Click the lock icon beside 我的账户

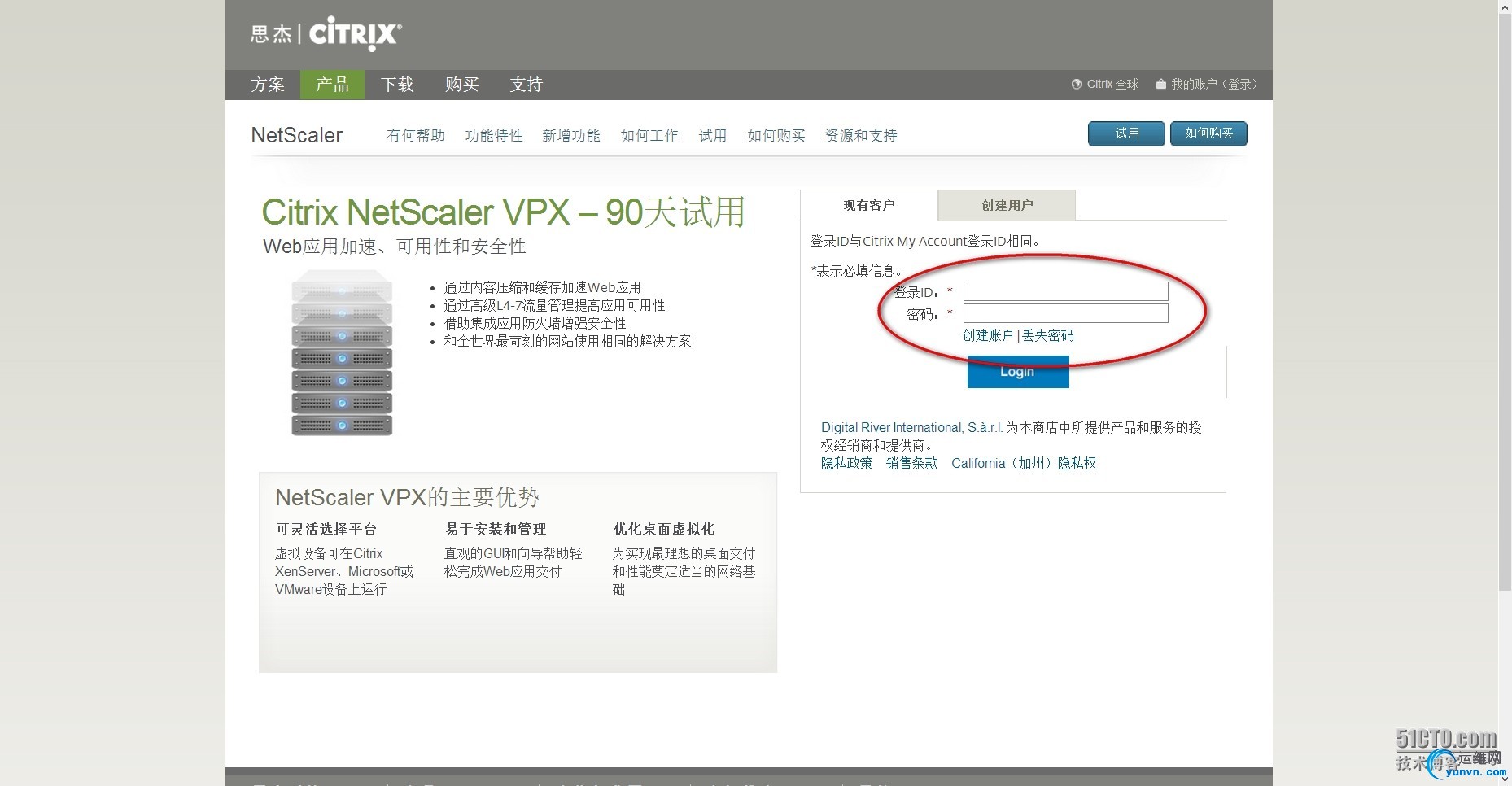pyautogui.click(x=1161, y=85)
